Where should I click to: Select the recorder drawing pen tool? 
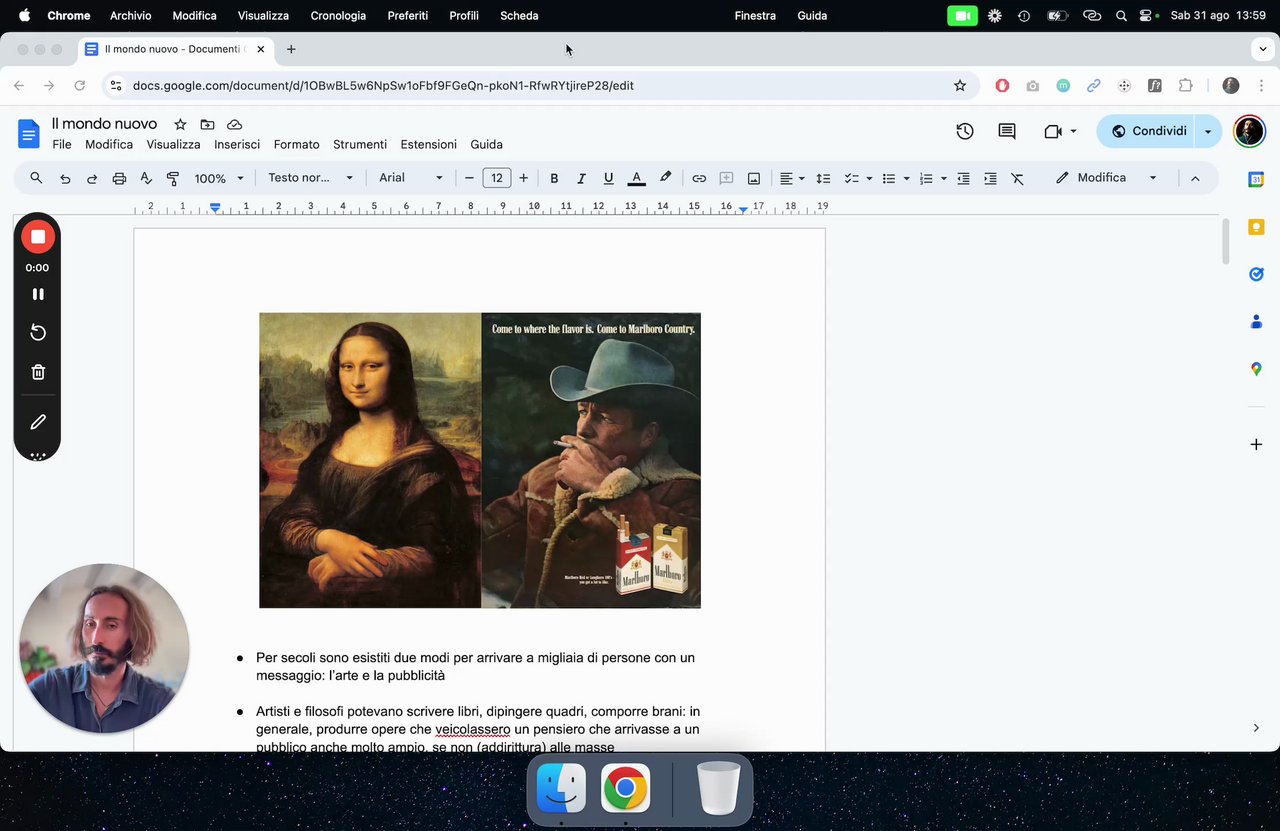click(x=38, y=422)
